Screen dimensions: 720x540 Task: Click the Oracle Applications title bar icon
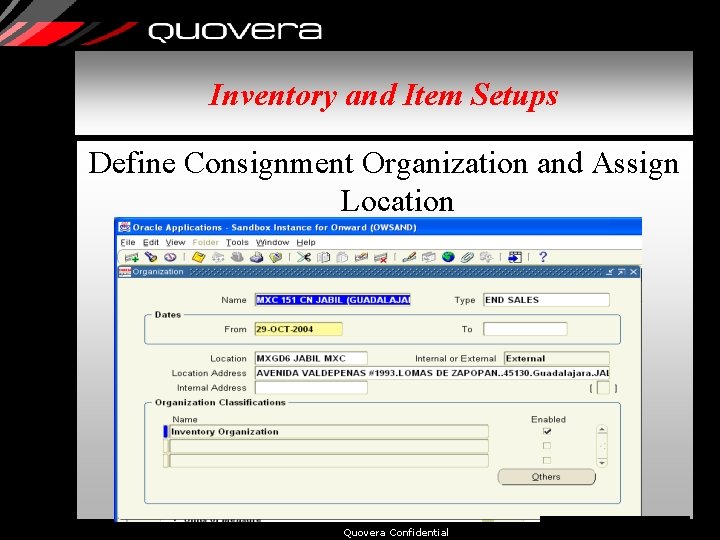pos(124,227)
